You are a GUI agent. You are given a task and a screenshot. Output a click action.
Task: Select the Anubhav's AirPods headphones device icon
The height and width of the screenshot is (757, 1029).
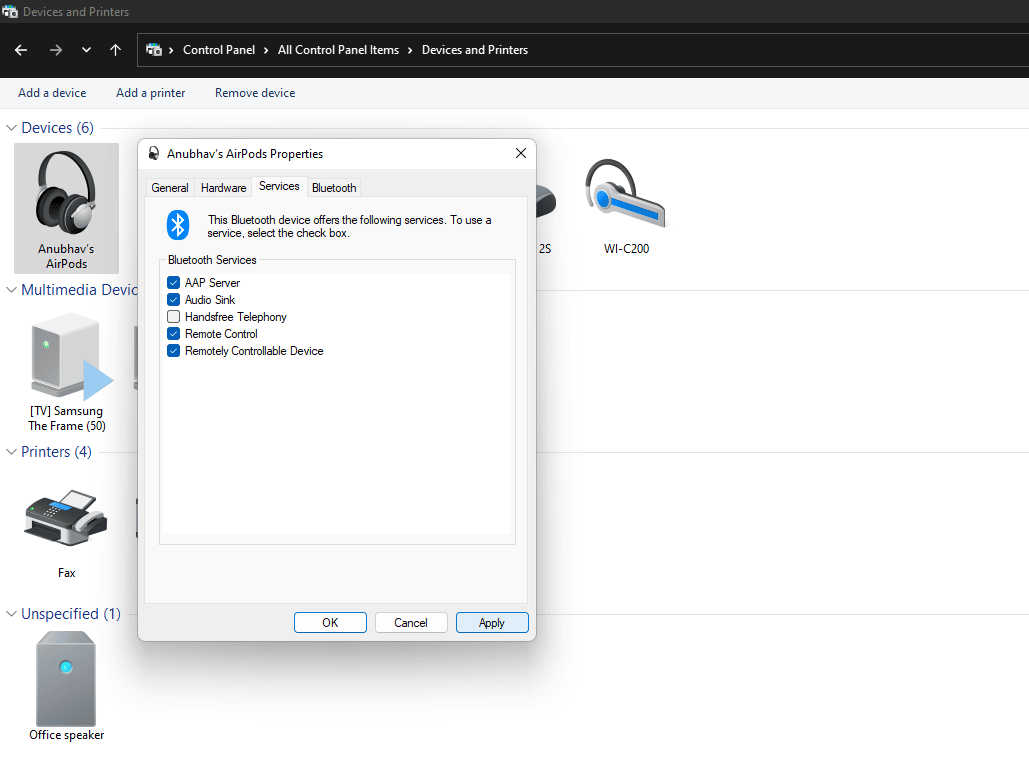tap(66, 193)
